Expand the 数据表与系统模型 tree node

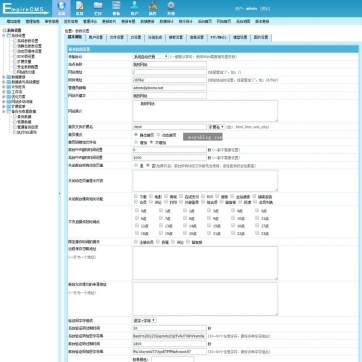point(4,82)
